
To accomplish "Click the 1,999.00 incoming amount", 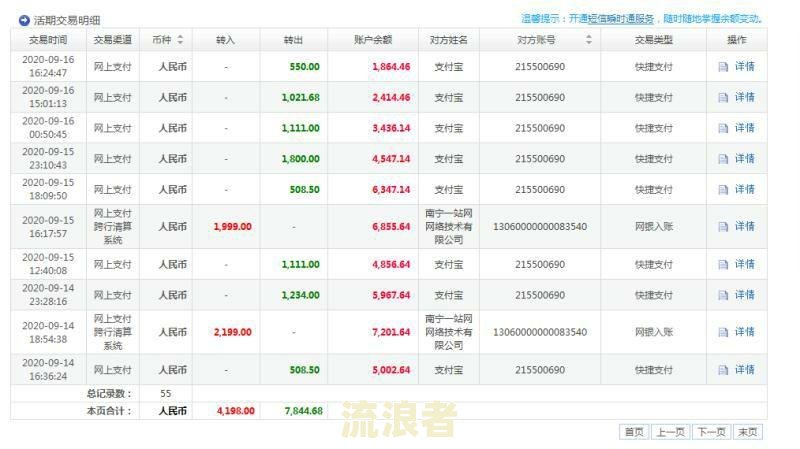I will 233,227.
